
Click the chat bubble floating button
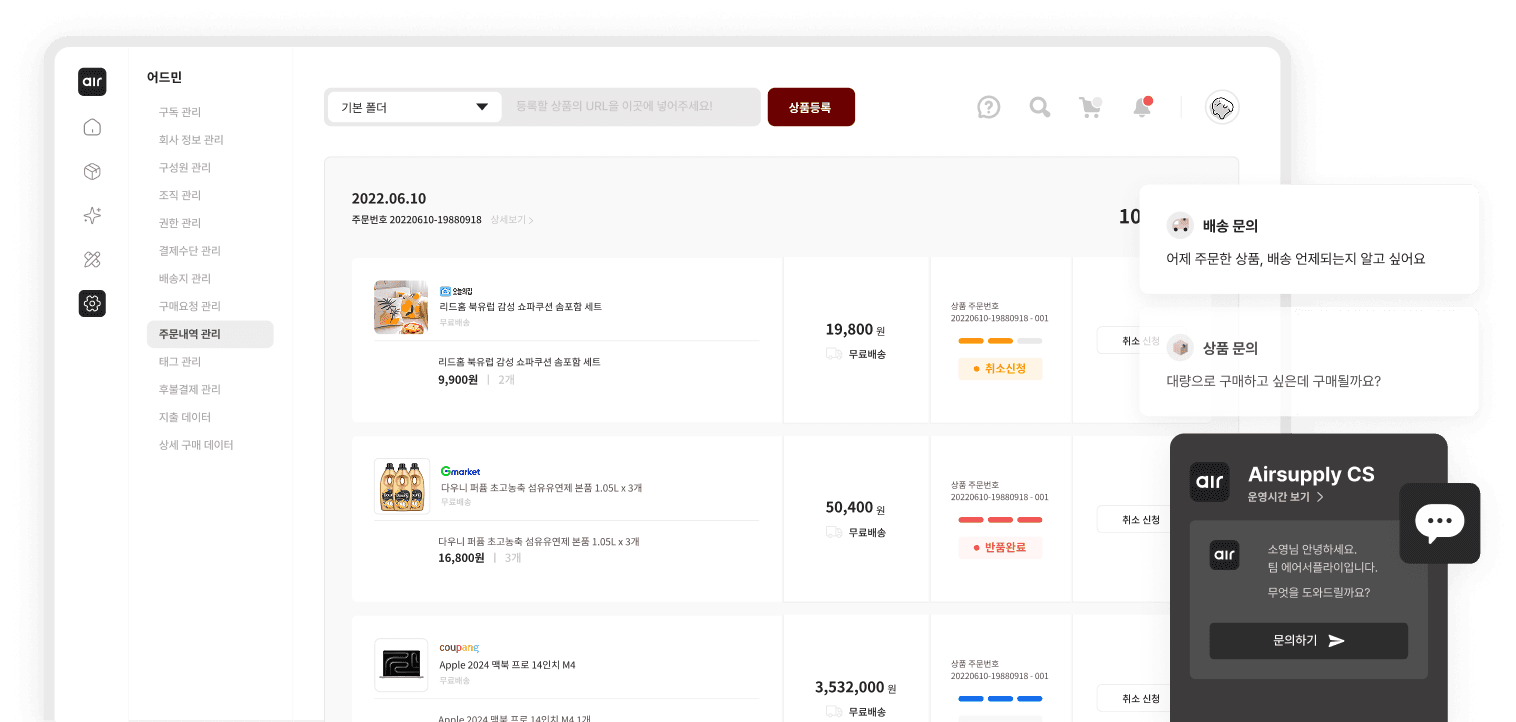pyautogui.click(x=1440, y=523)
